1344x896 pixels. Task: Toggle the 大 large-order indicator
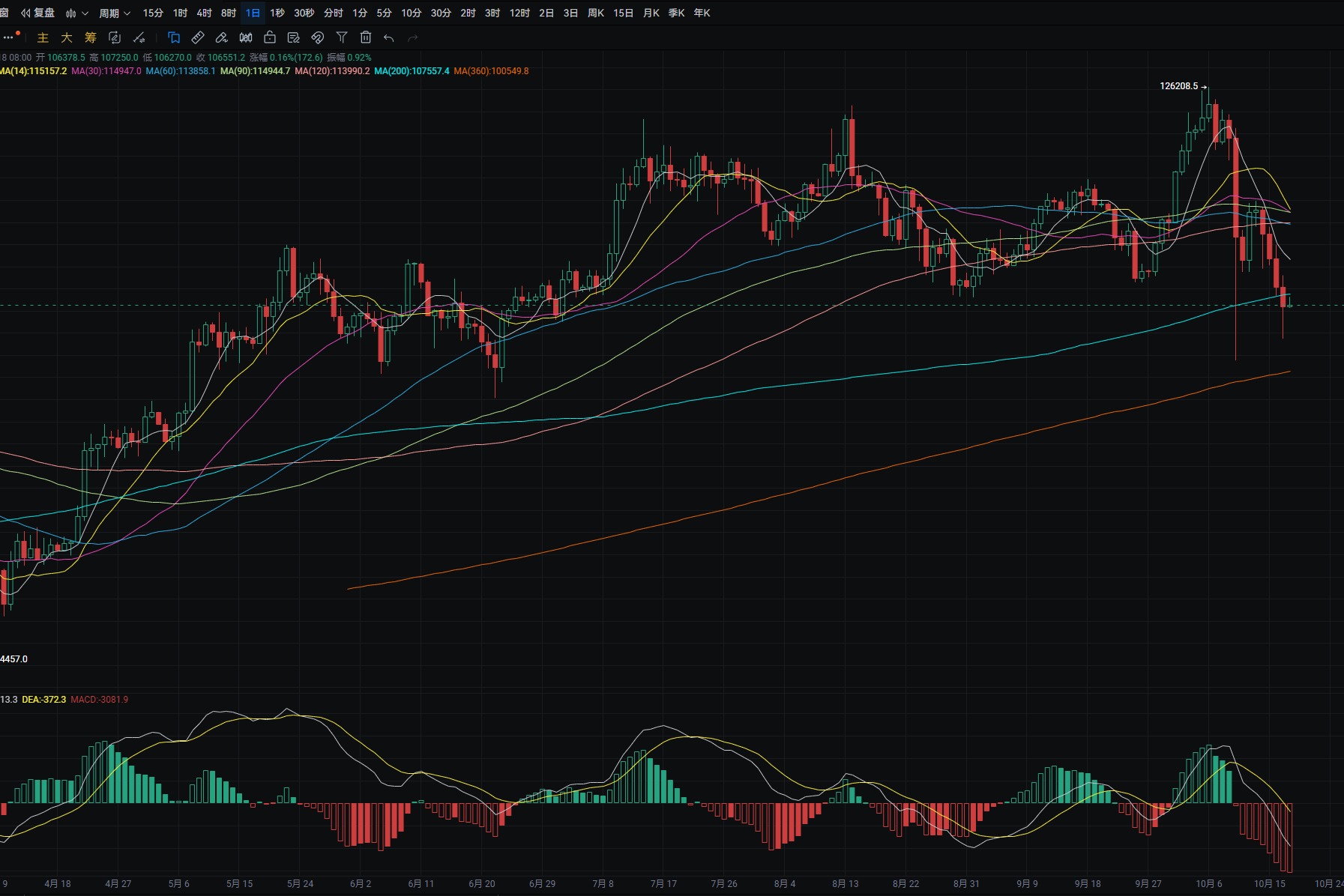67,37
